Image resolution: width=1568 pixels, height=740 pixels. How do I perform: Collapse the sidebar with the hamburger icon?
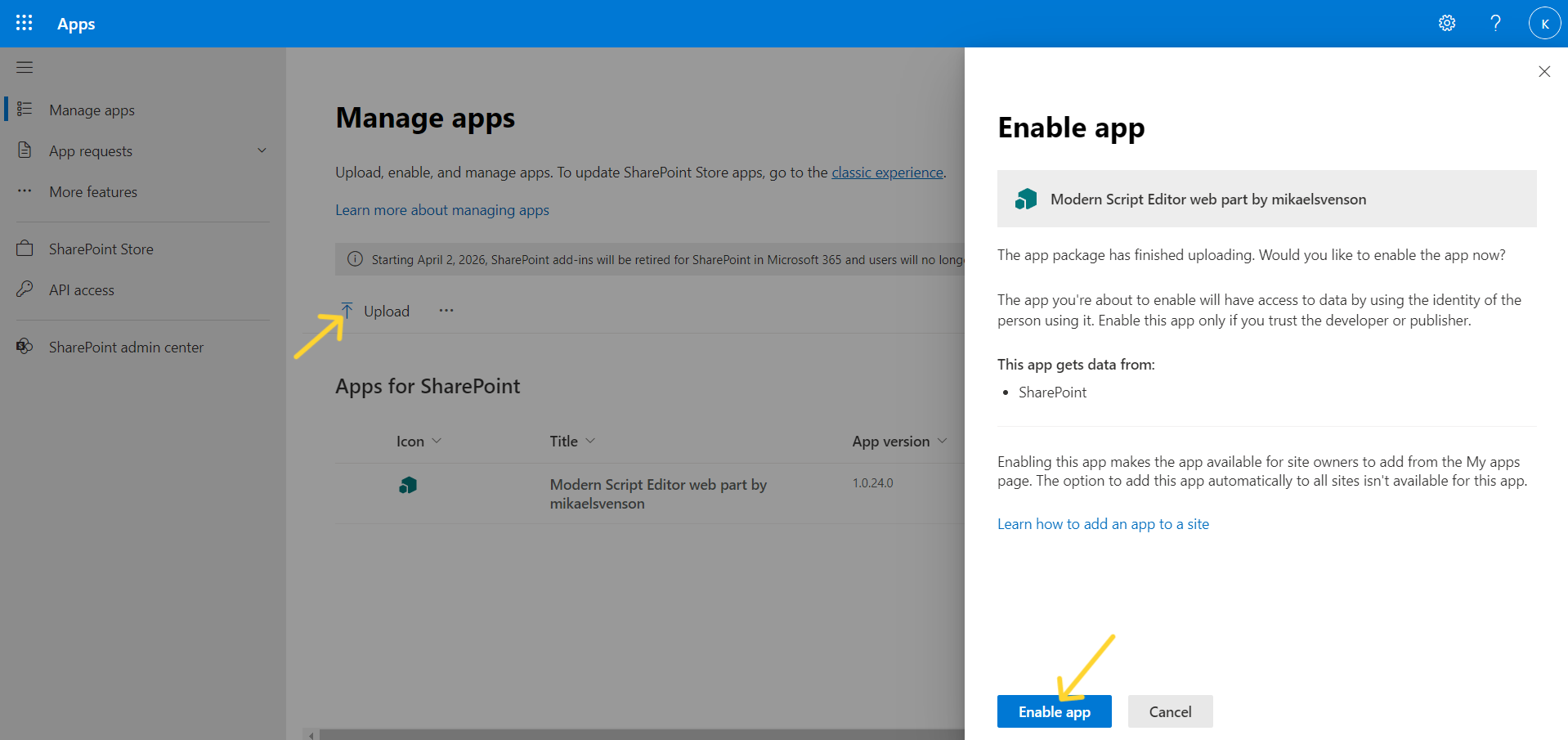[x=25, y=67]
